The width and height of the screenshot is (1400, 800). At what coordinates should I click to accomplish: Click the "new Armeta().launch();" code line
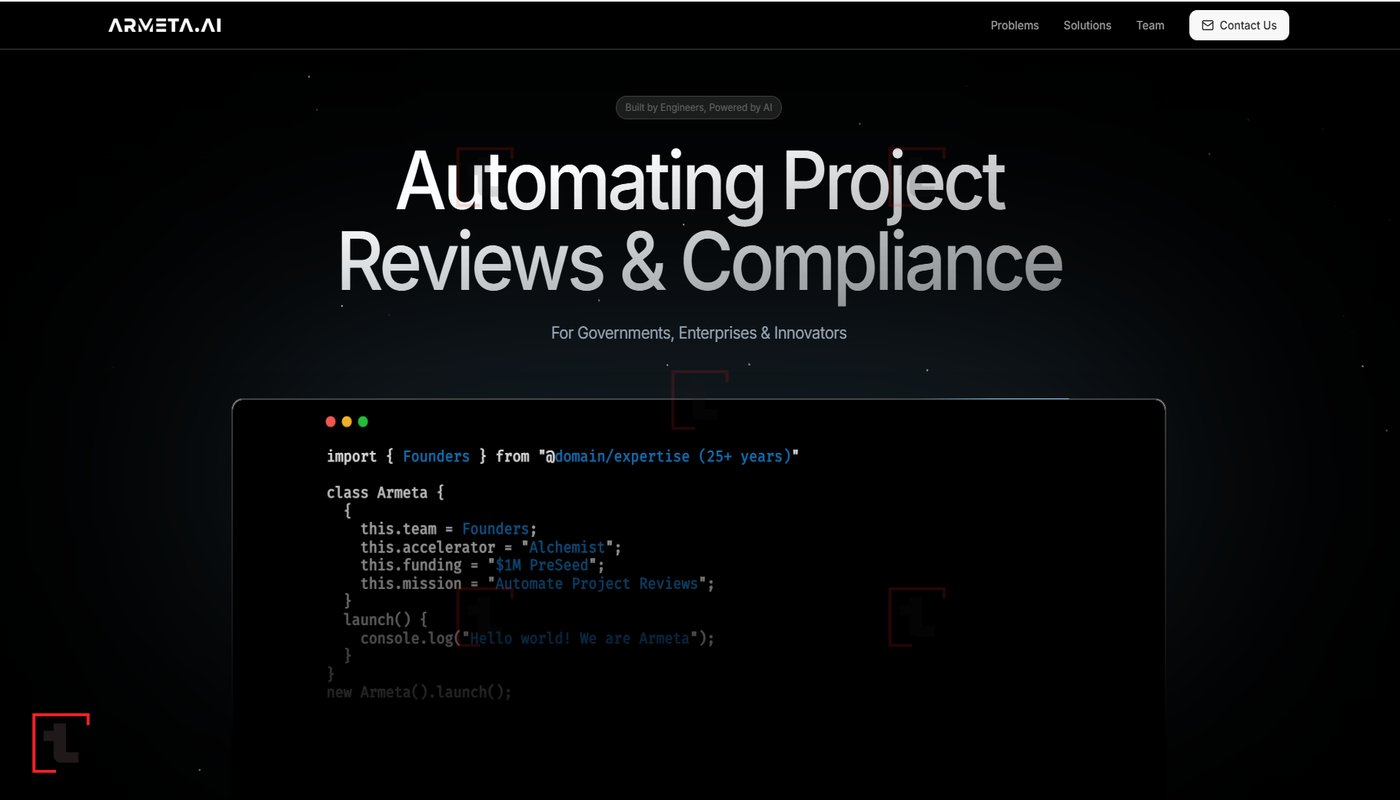[419, 692]
